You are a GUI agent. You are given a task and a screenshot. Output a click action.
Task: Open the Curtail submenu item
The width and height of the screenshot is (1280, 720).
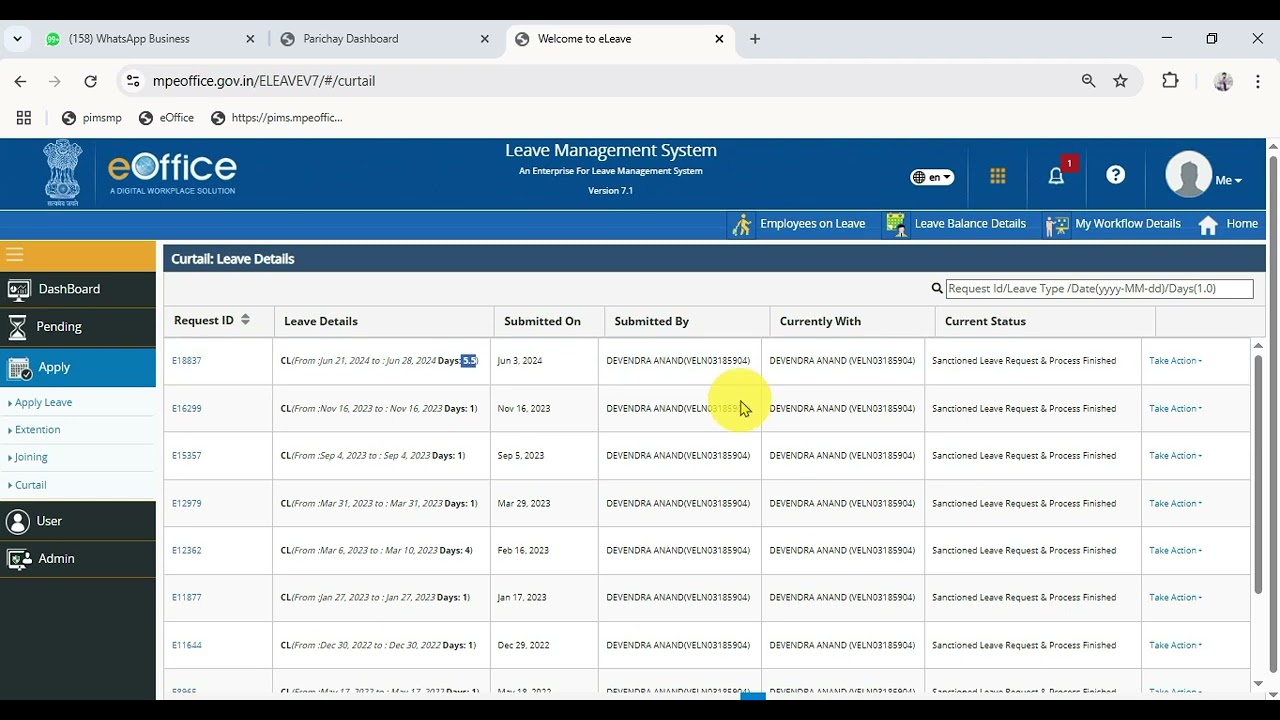[30, 485]
